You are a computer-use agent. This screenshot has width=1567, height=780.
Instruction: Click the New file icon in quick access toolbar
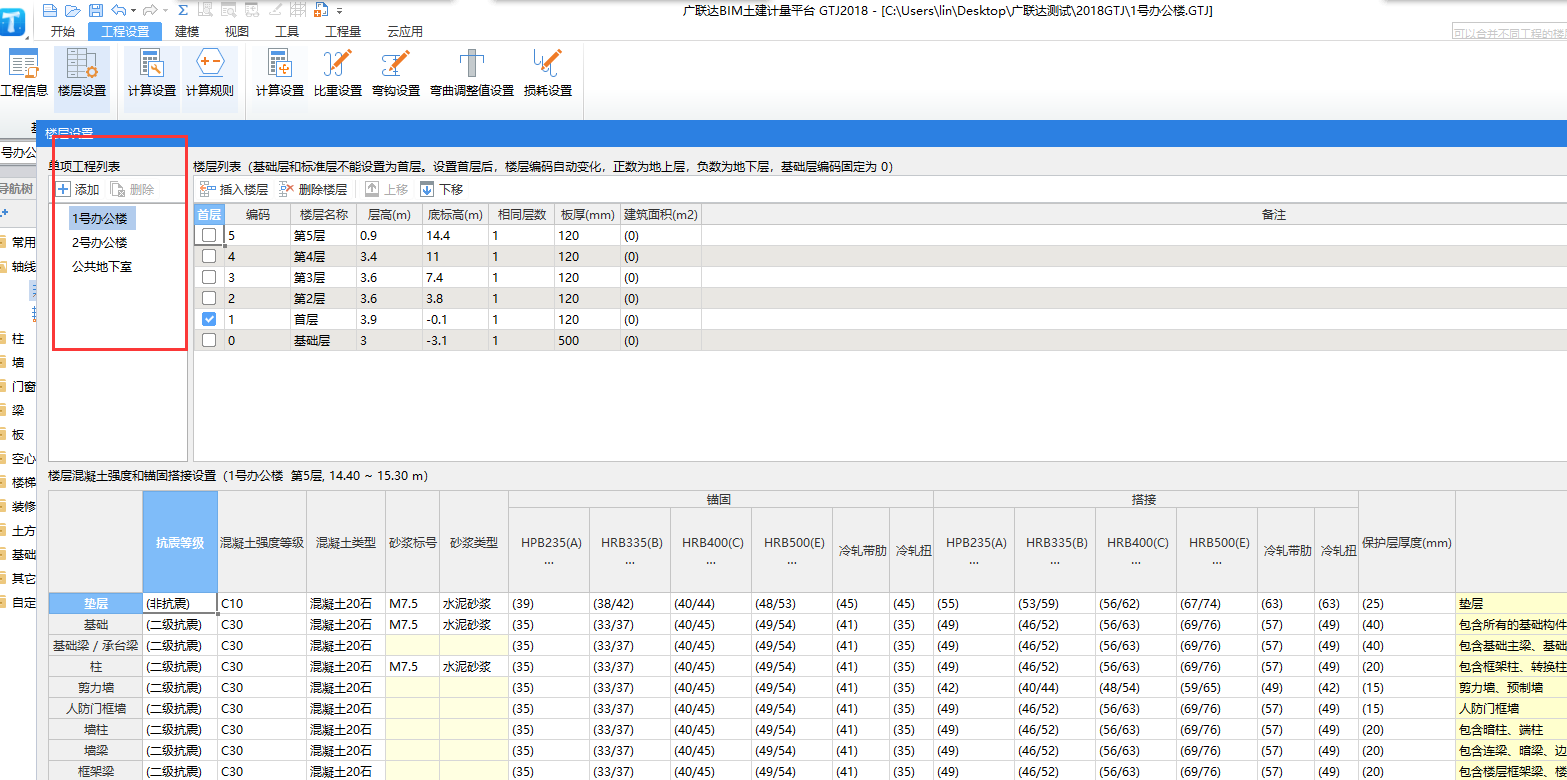50,10
